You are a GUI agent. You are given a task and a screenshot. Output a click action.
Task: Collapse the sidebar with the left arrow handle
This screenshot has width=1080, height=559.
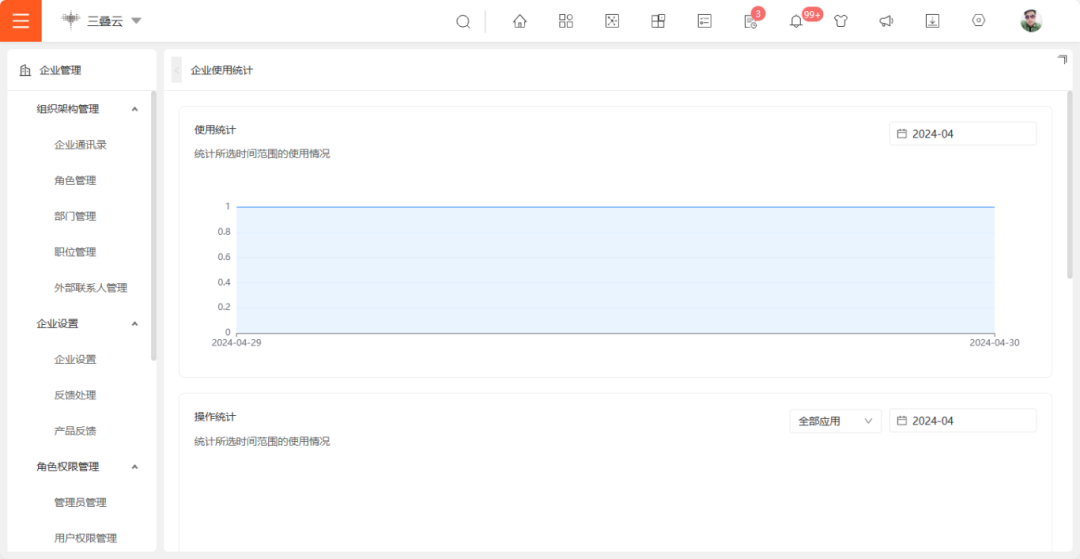[176, 70]
